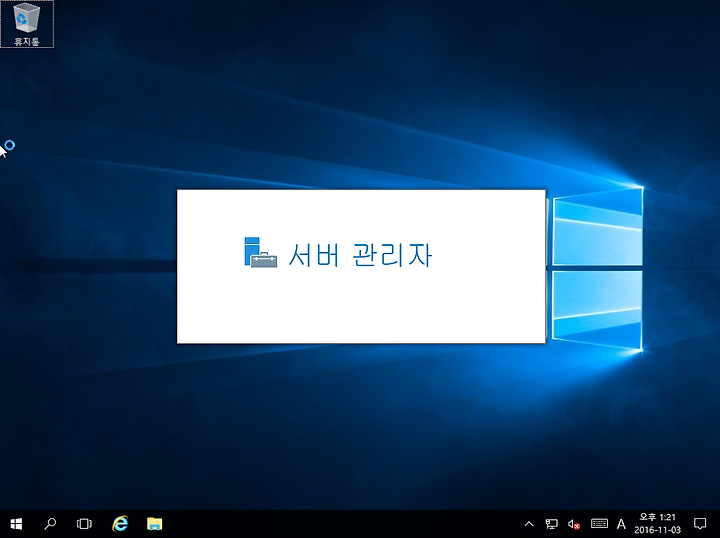Screen dimensions: 720x538
Task: Click the network status tray icon
Action: pos(551,524)
